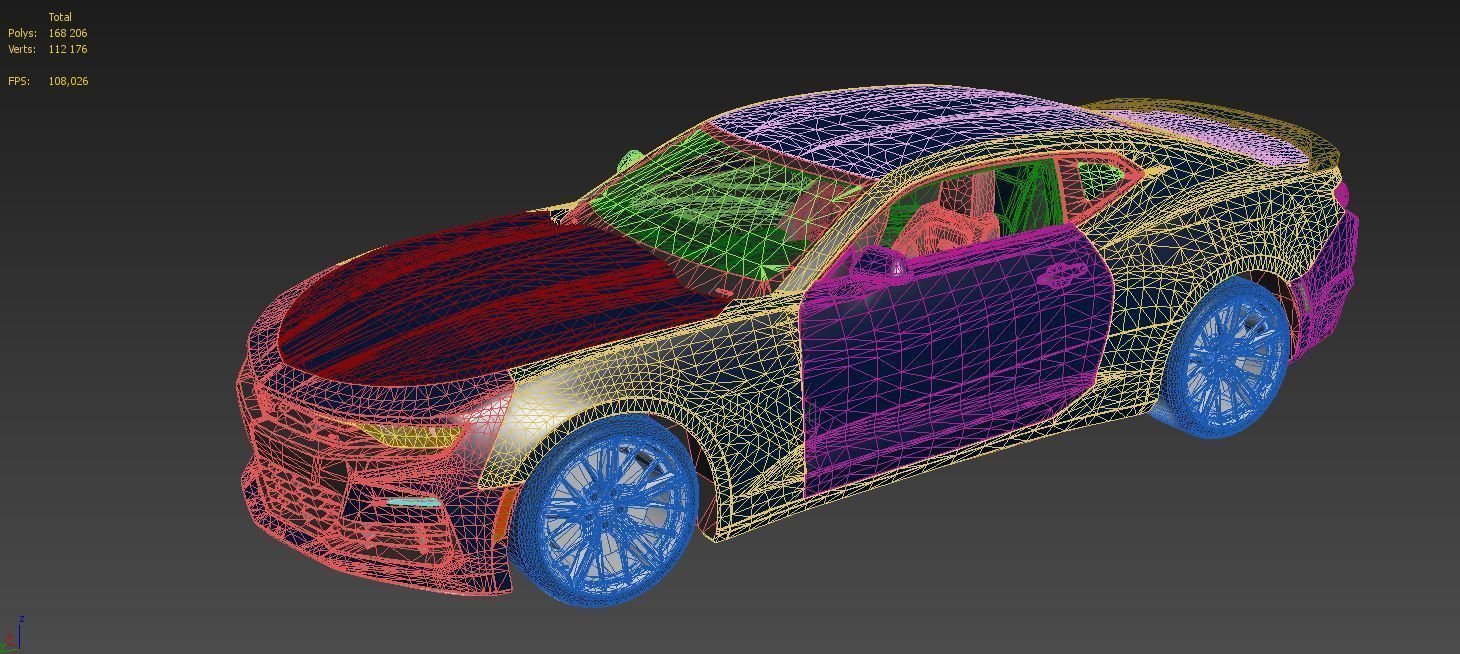The height and width of the screenshot is (654, 1460).
Task: Click the Verts value 112 176
Action: point(67,49)
